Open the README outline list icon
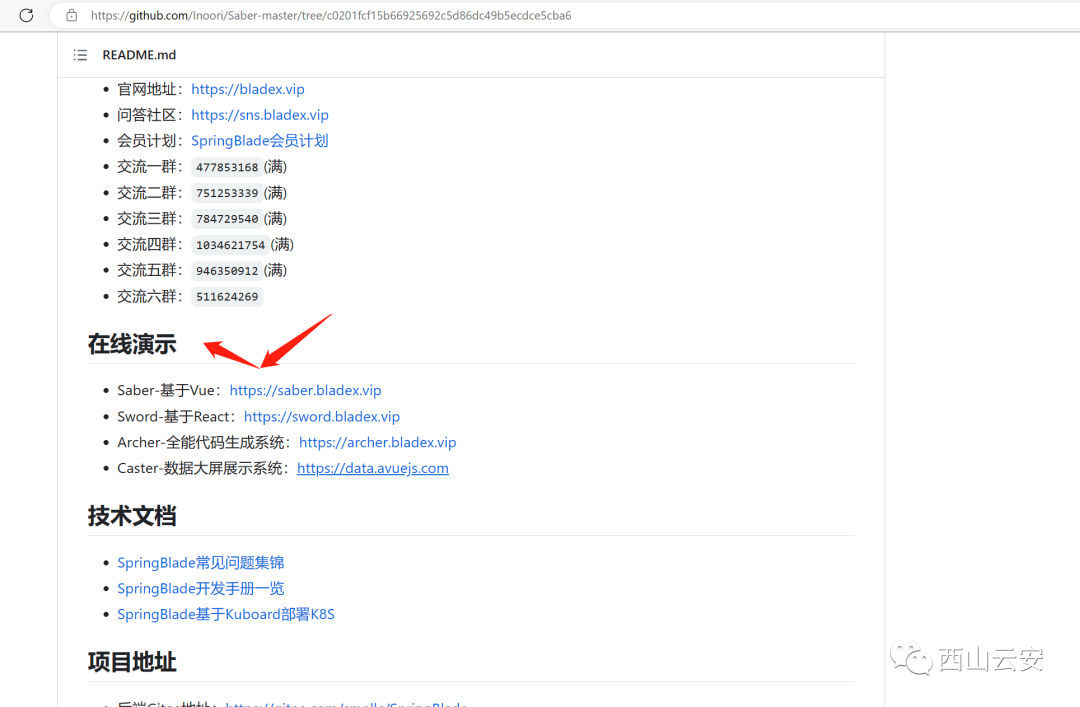 click(81, 55)
